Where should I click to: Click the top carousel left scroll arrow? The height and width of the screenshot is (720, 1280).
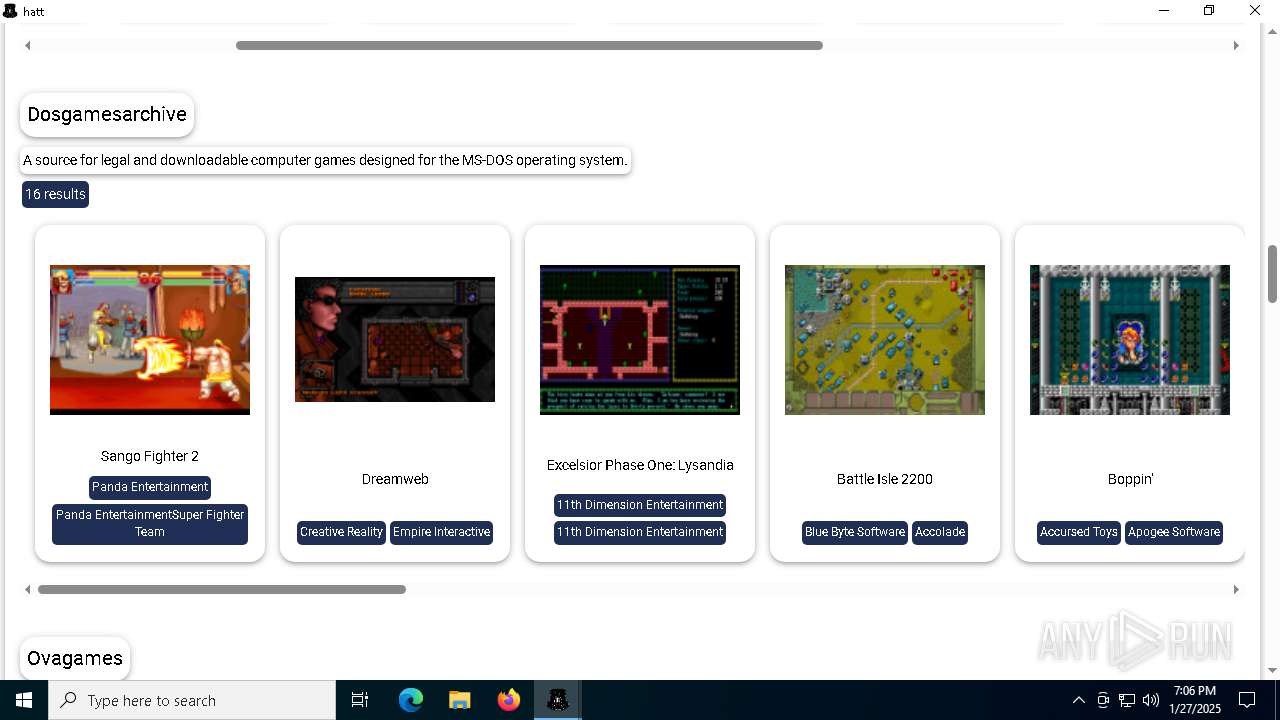[x=28, y=45]
